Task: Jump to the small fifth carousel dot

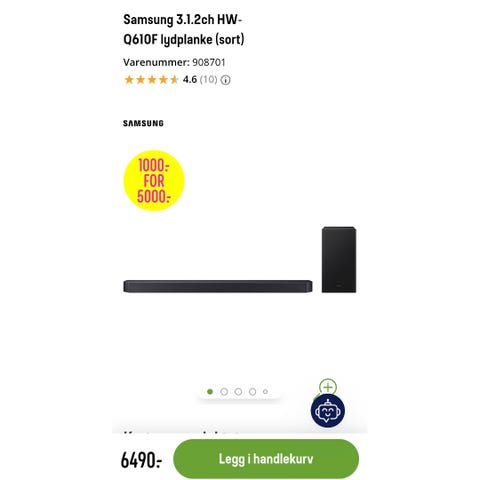Action: click(x=265, y=392)
